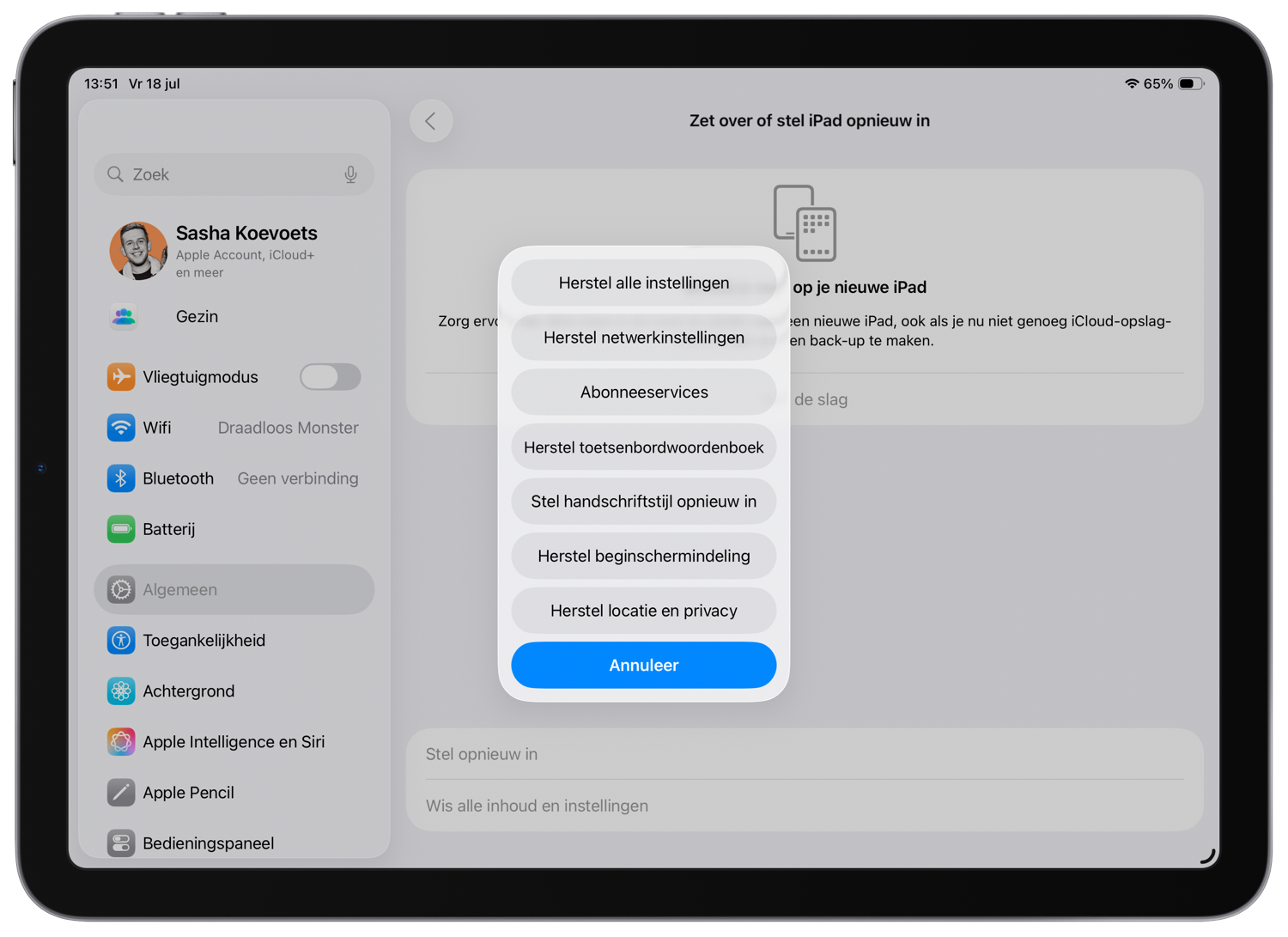The height and width of the screenshot is (937, 1288).
Task: Click the 13:51 clock in status bar
Action: point(101,83)
